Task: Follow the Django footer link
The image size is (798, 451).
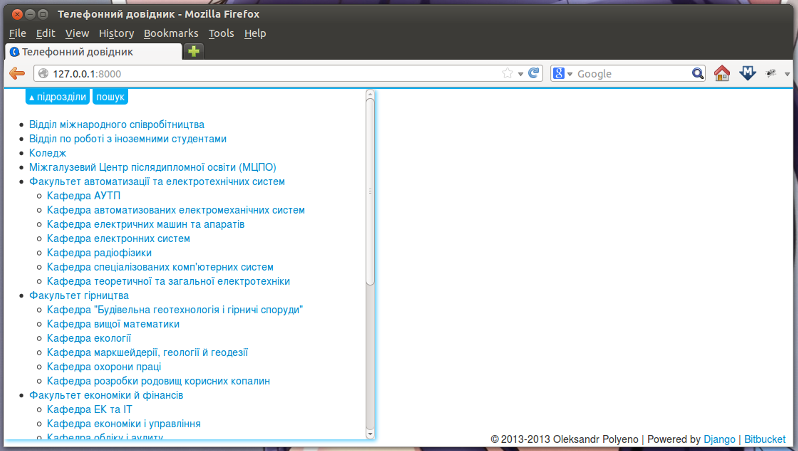Action: 719,439
